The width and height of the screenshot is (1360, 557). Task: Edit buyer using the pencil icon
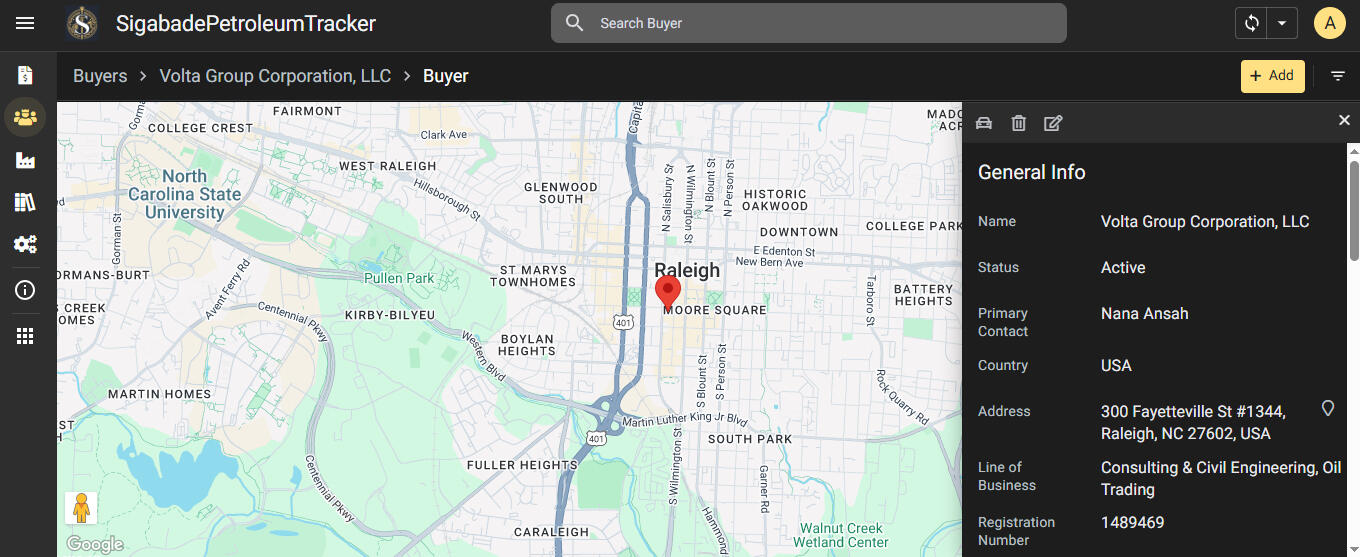coord(1053,123)
